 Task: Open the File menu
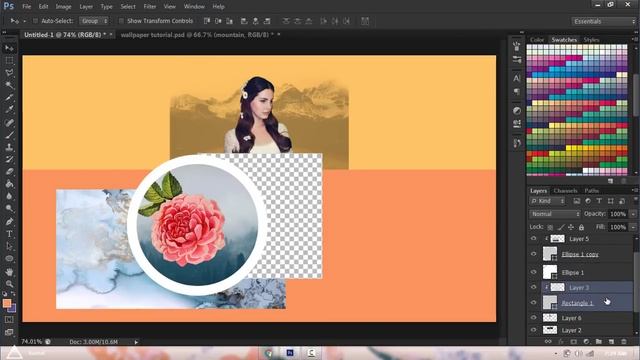[27, 7]
